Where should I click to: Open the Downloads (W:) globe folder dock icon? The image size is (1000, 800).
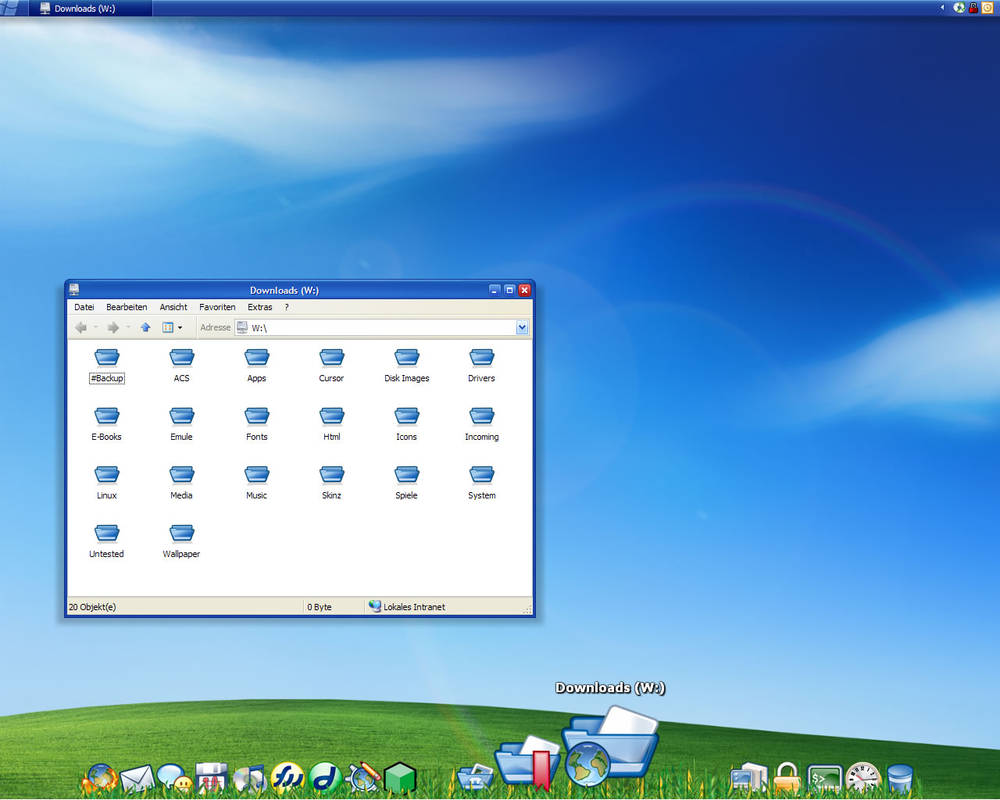[x=610, y=746]
